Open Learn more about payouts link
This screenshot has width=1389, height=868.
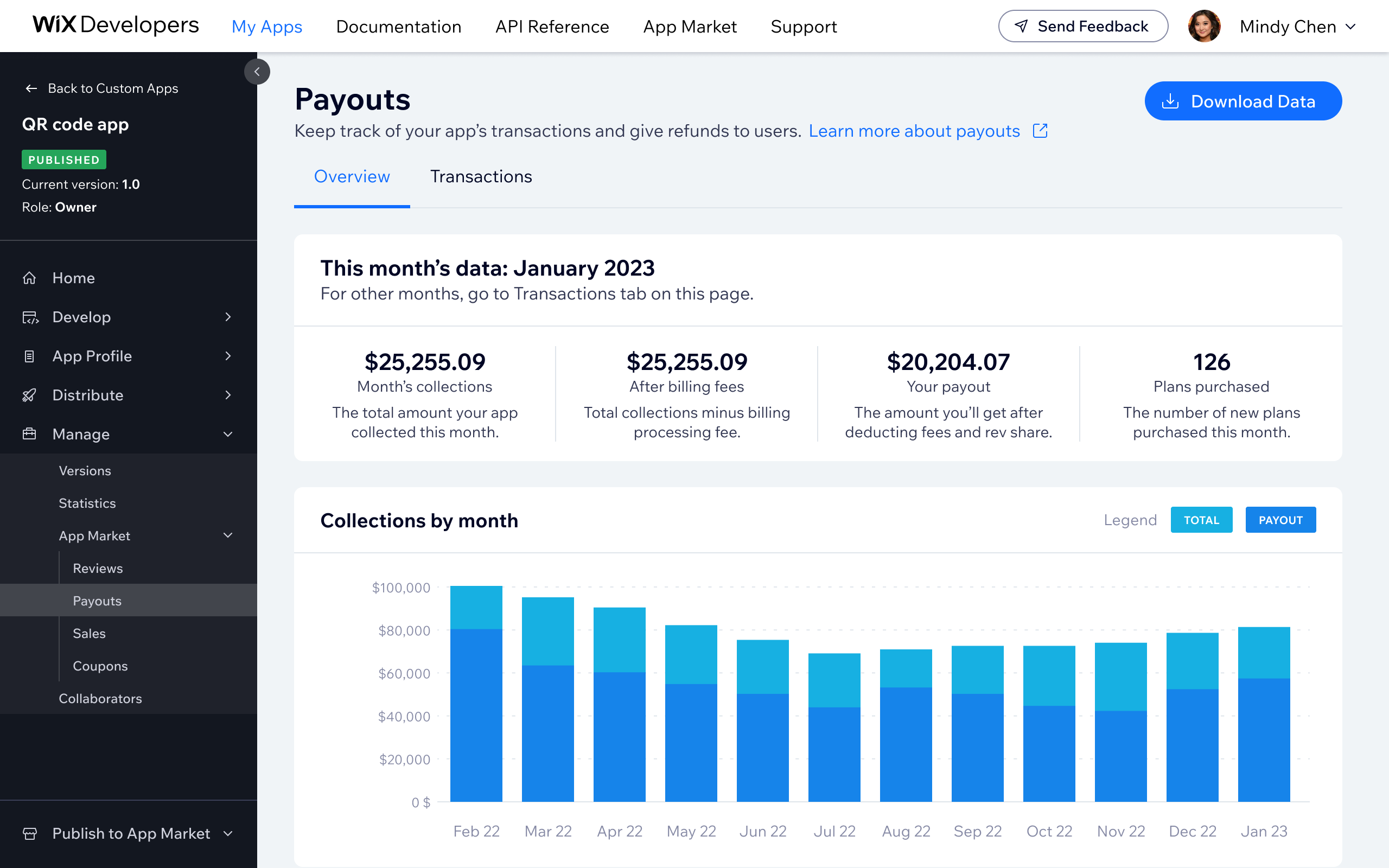click(914, 131)
